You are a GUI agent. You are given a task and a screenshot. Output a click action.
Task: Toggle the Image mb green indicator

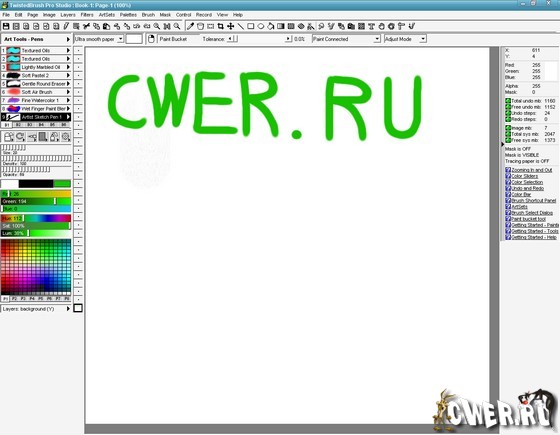point(508,128)
